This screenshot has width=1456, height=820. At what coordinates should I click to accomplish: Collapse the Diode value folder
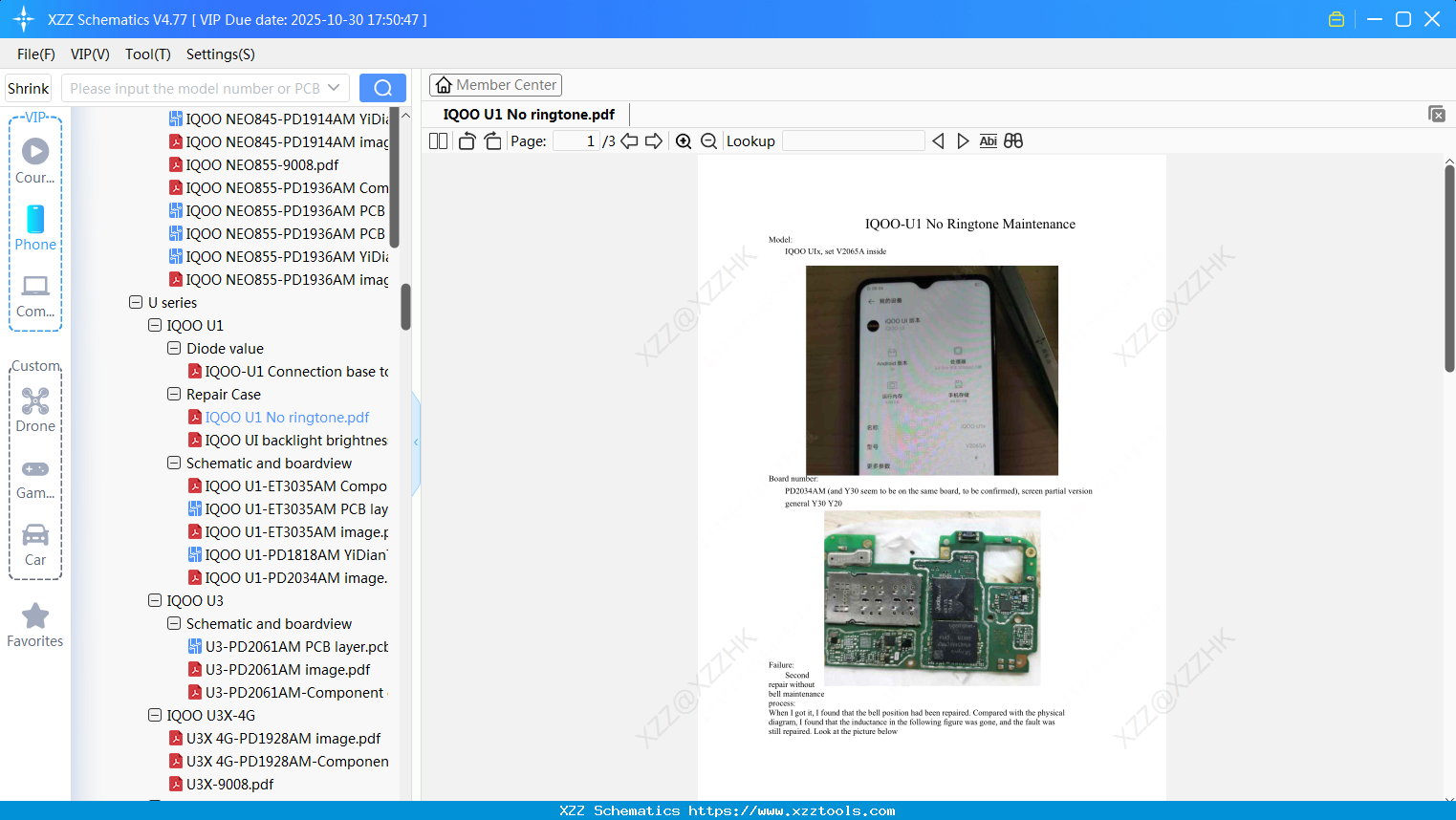point(174,348)
